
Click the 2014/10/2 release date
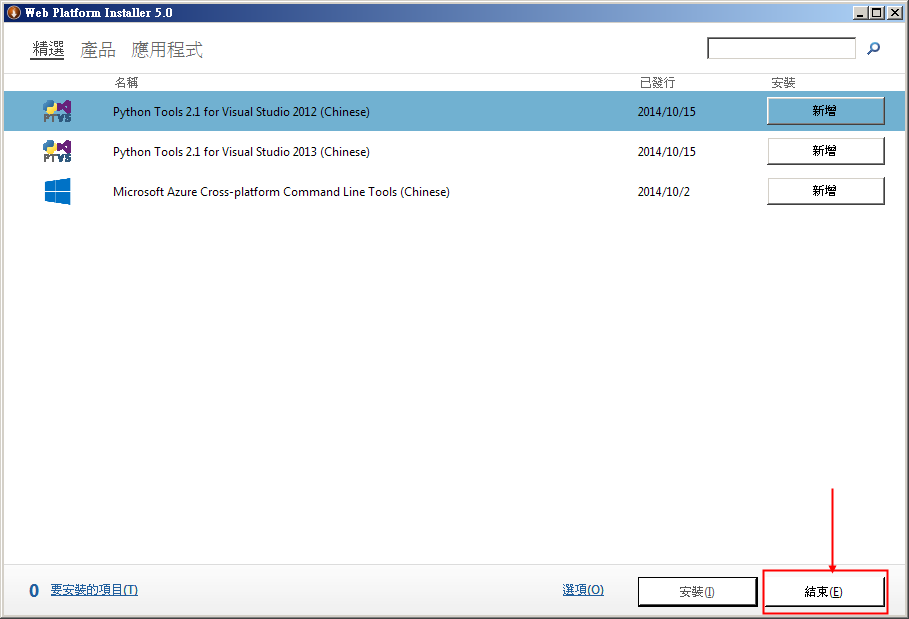pos(664,192)
